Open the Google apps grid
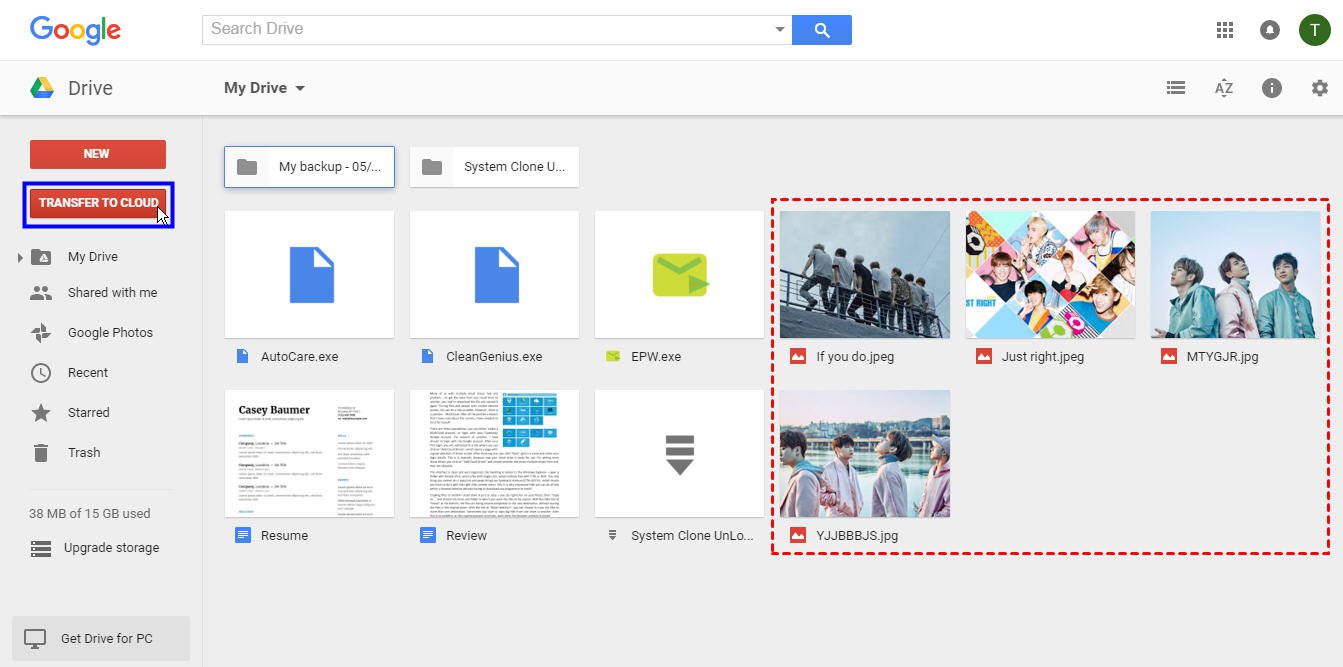Image resolution: width=1343 pixels, height=667 pixels. pyautogui.click(x=1225, y=30)
